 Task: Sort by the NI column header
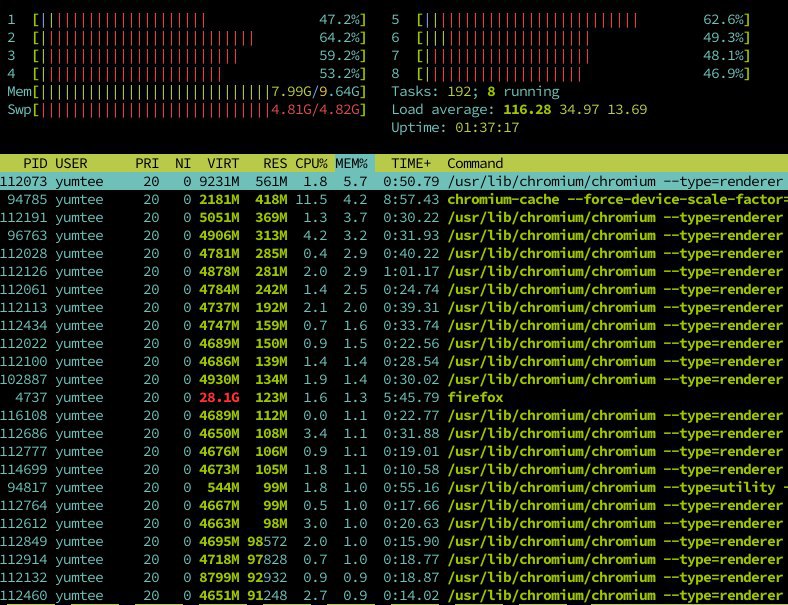[x=183, y=163]
